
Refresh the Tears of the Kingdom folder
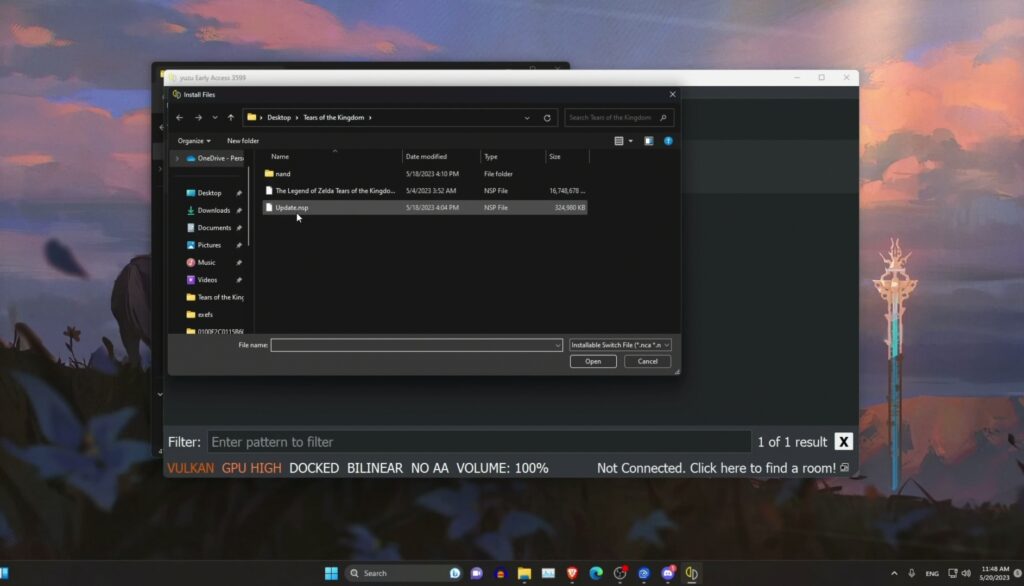(x=547, y=118)
